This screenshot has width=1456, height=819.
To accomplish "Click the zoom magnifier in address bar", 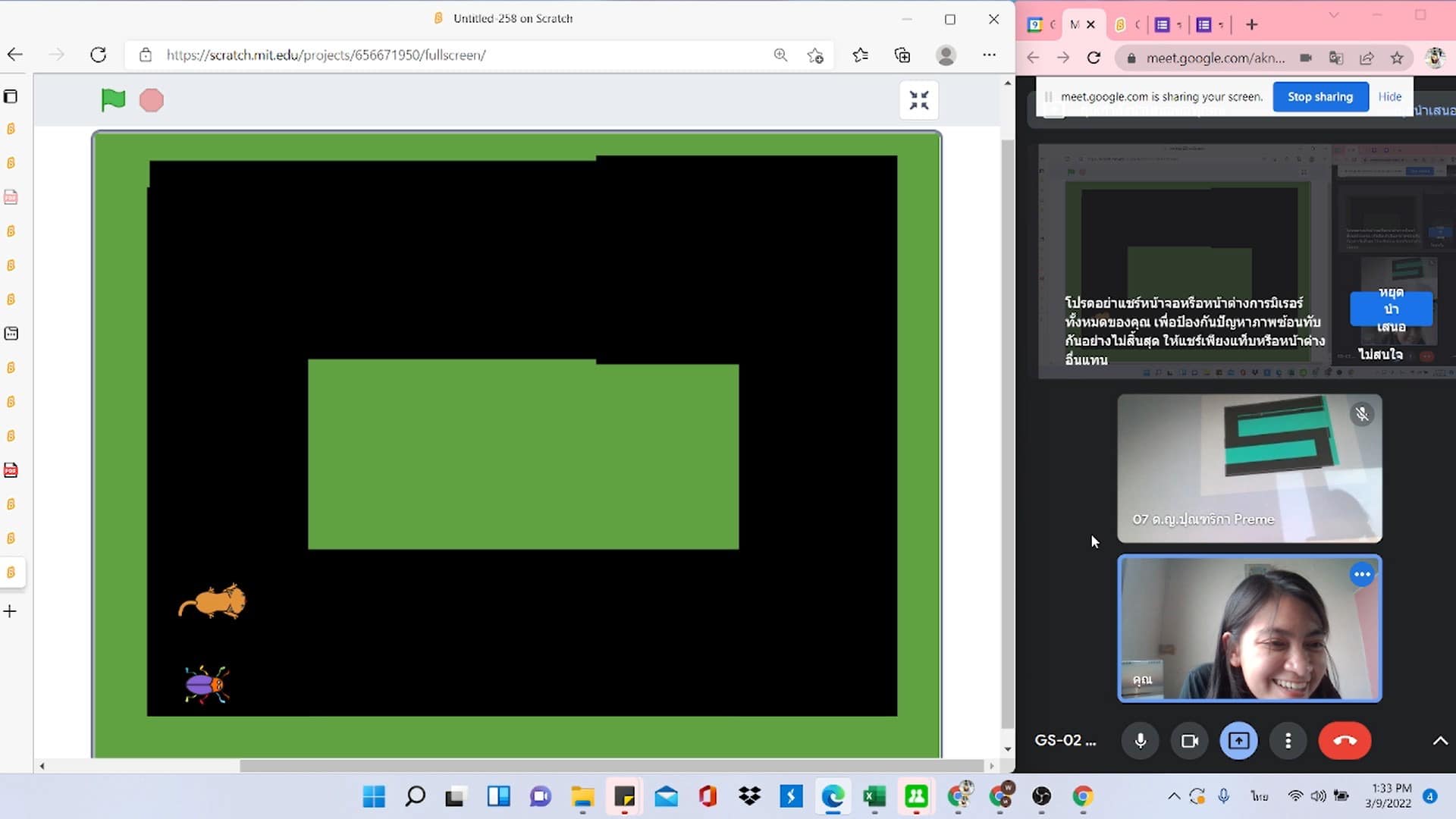I will coord(780,55).
